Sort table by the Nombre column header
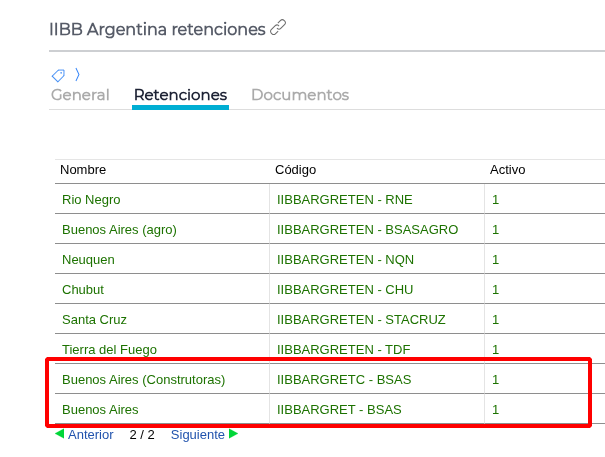The image size is (605, 457). click(x=83, y=170)
